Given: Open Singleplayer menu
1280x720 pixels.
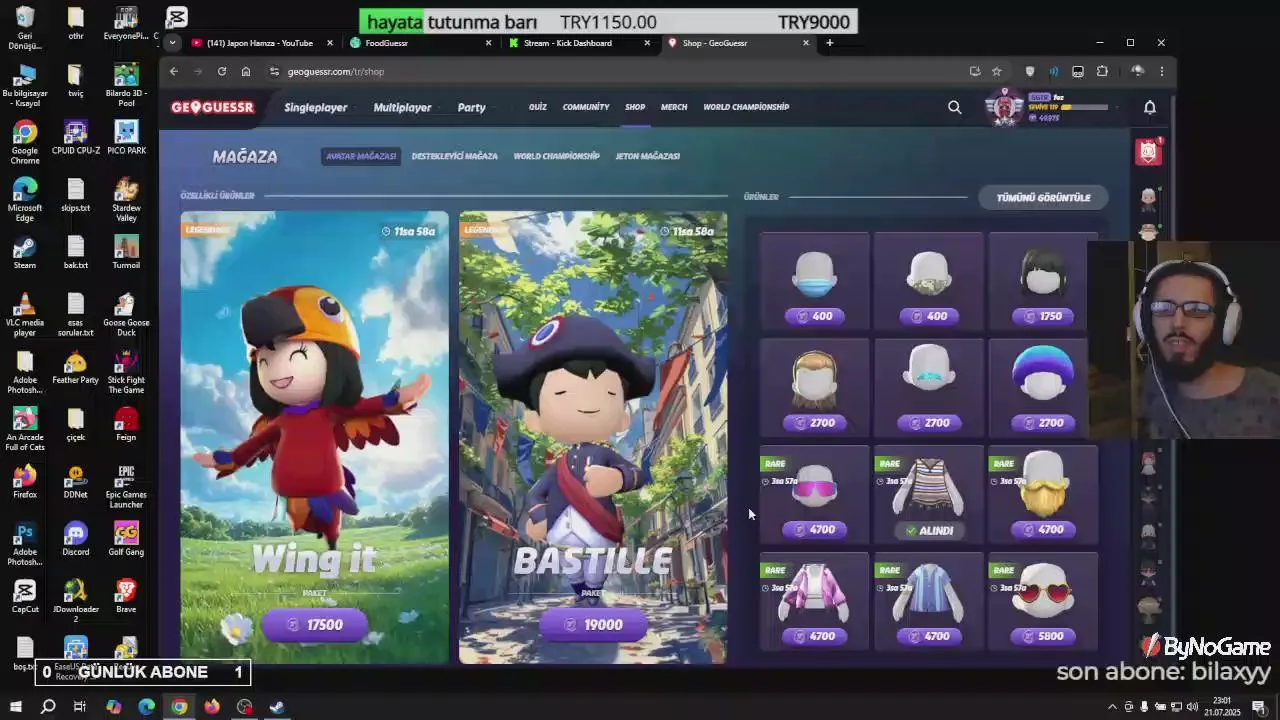Looking at the screenshot, I should 316,107.
